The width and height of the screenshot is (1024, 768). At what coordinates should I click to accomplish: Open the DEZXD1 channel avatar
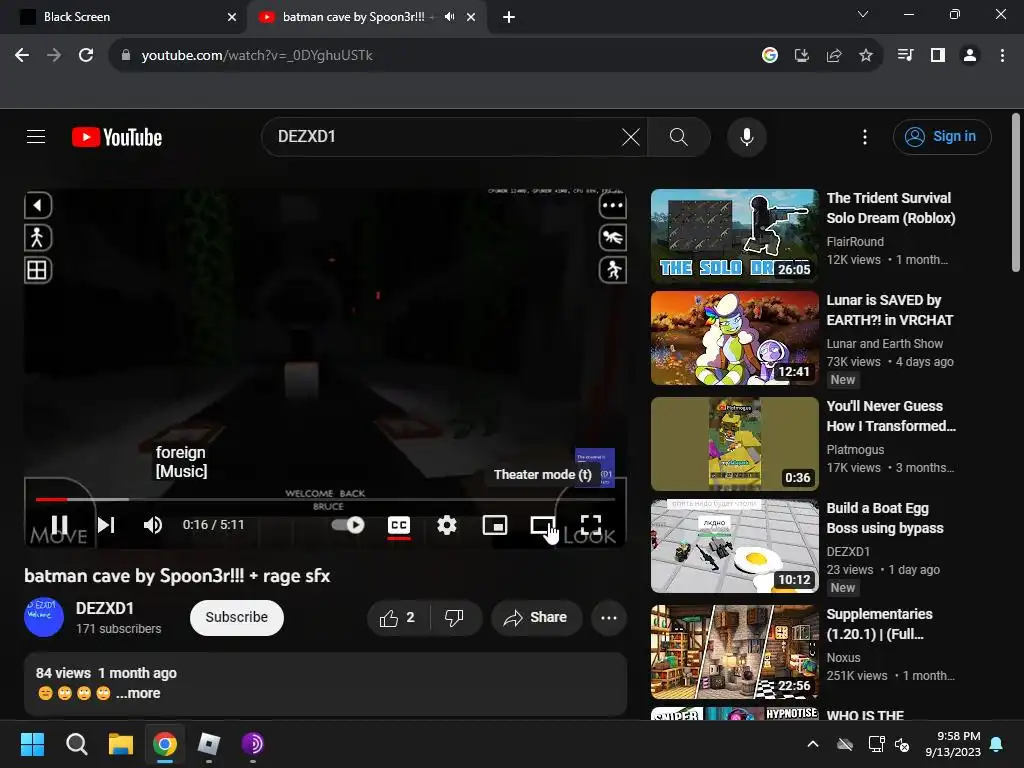(x=44, y=617)
